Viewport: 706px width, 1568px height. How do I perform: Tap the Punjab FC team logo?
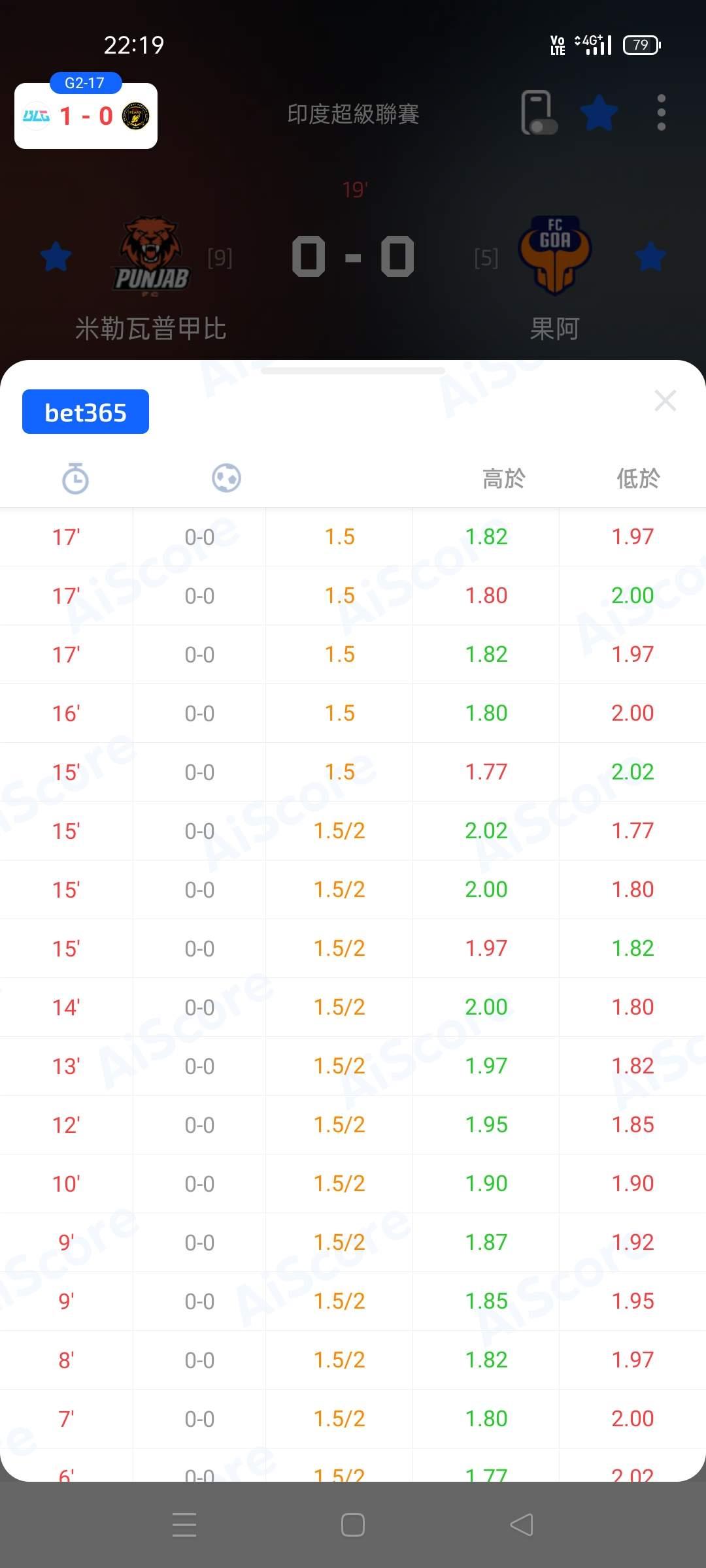[152, 256]
